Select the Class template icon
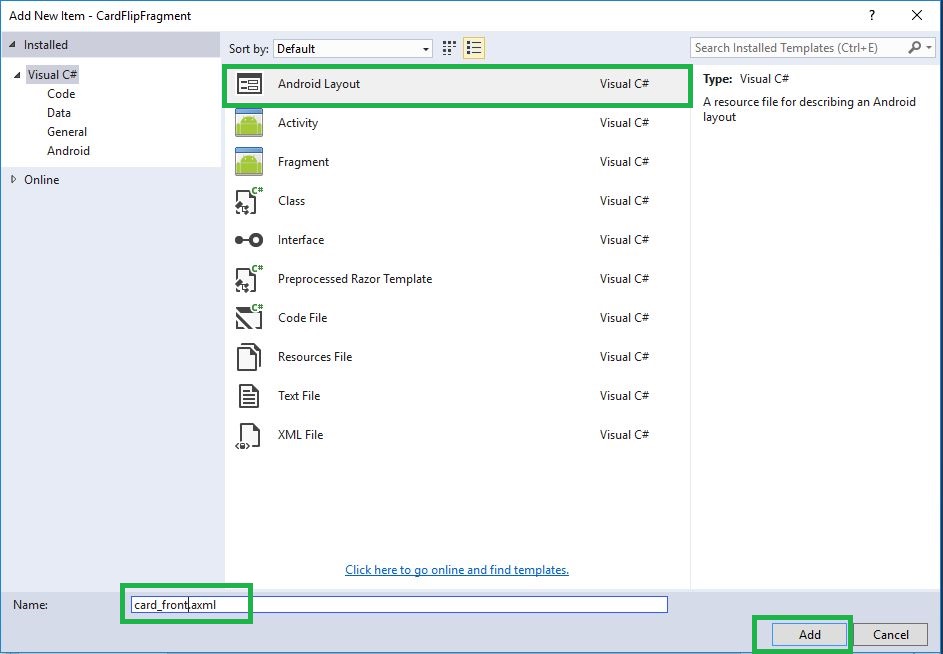The height and width of the screenshot is (654, 943). (x=249, y=201)
